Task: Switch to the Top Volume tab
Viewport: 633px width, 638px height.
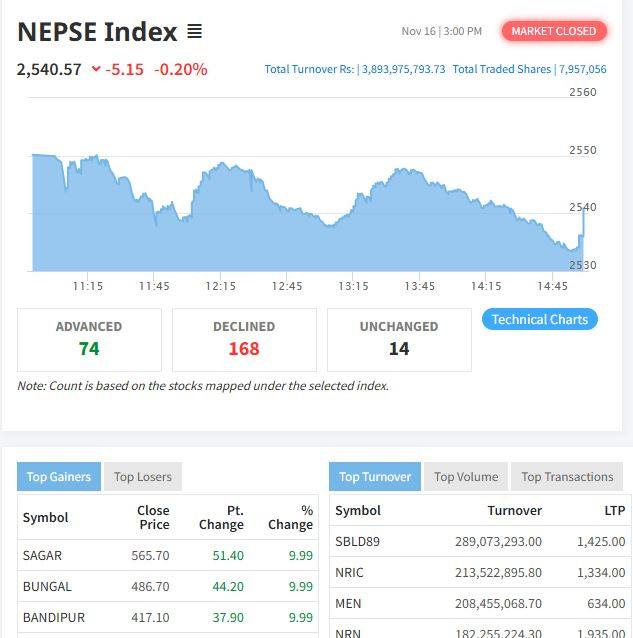Action: click(465, 477)
